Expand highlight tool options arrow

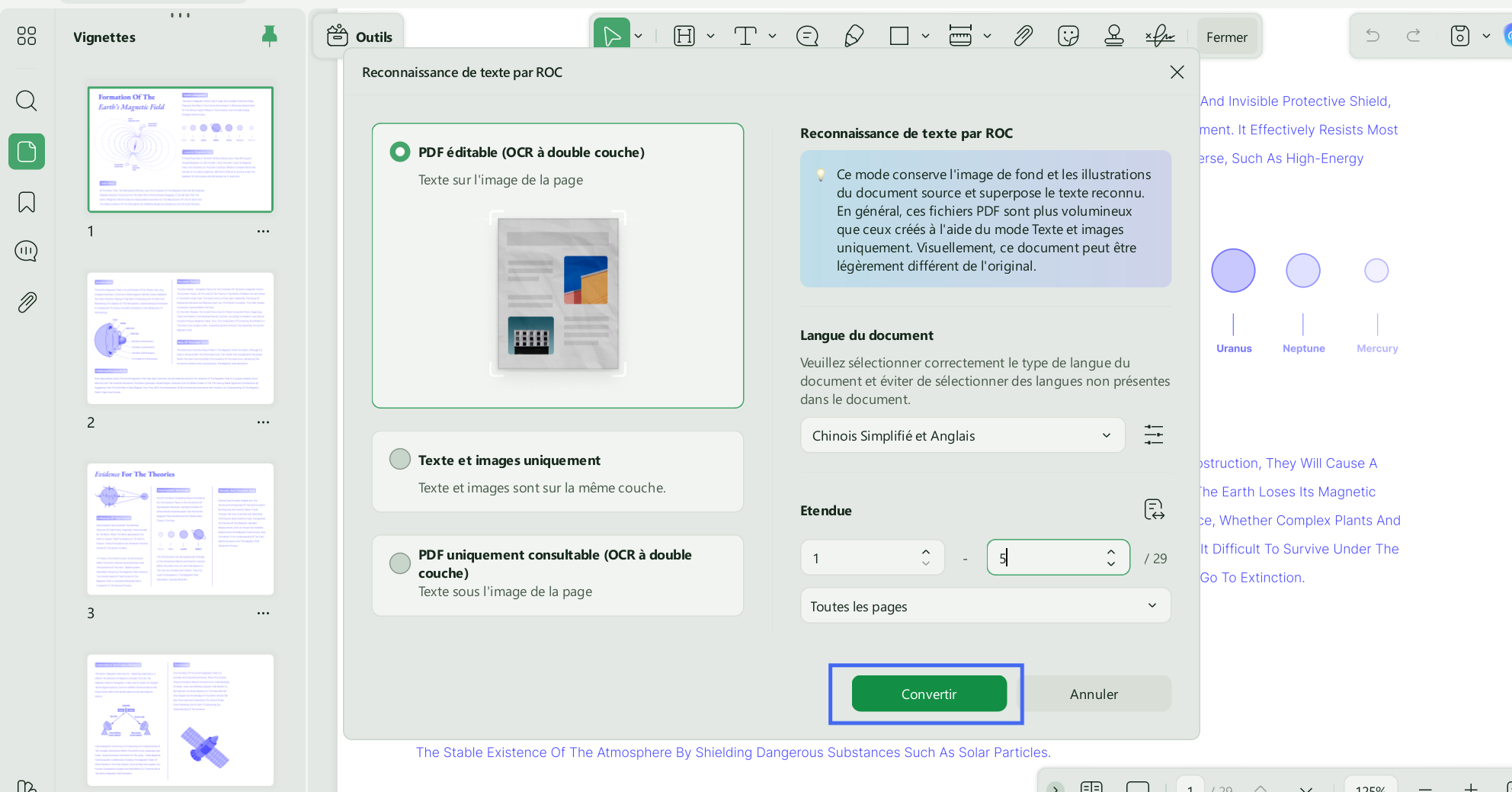710,36
